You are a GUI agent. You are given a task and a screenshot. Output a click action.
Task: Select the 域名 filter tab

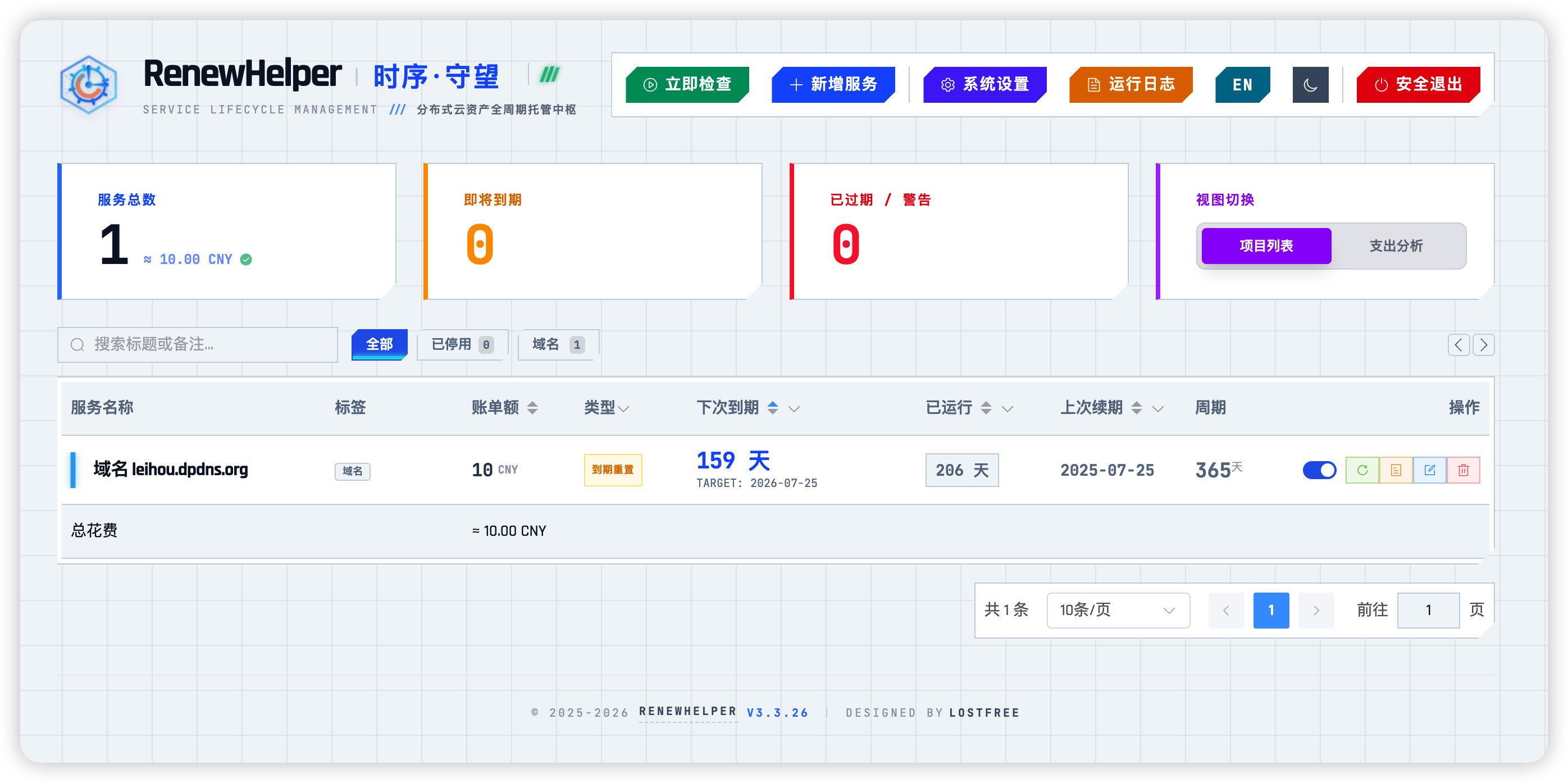pos(558,345)
